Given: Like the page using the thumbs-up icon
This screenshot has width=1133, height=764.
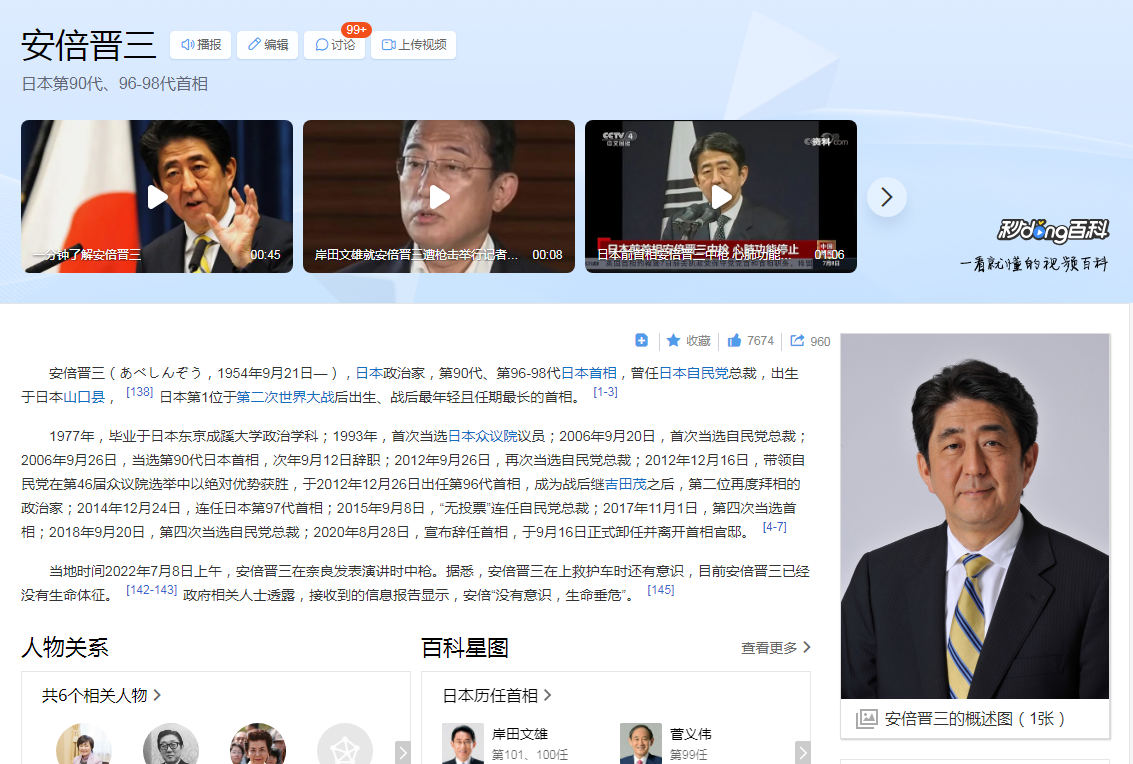Looking at the screenshot, I should click(737, 340).
